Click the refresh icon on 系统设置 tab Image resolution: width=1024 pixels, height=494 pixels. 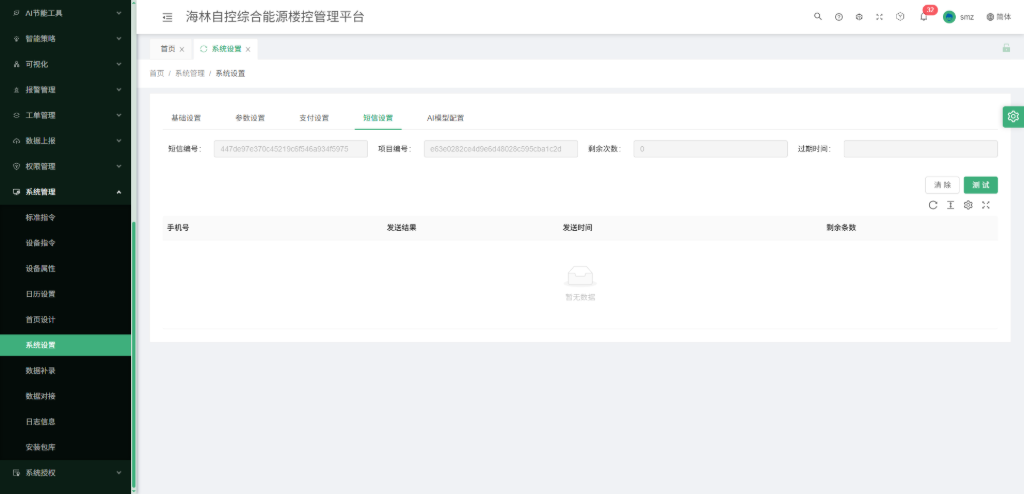click(204, 49)
